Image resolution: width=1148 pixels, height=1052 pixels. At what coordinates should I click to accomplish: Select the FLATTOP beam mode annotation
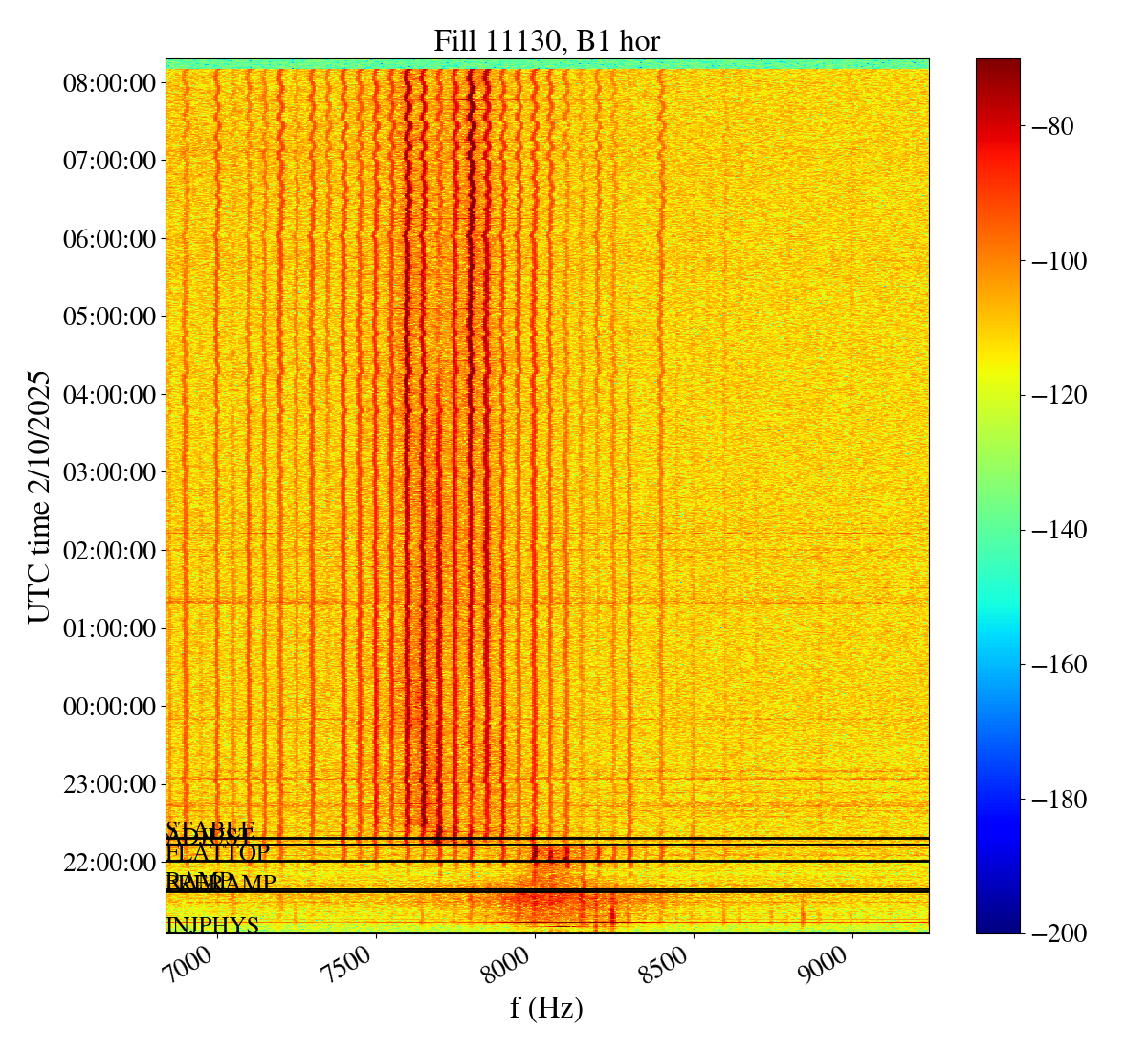(218, 853)
